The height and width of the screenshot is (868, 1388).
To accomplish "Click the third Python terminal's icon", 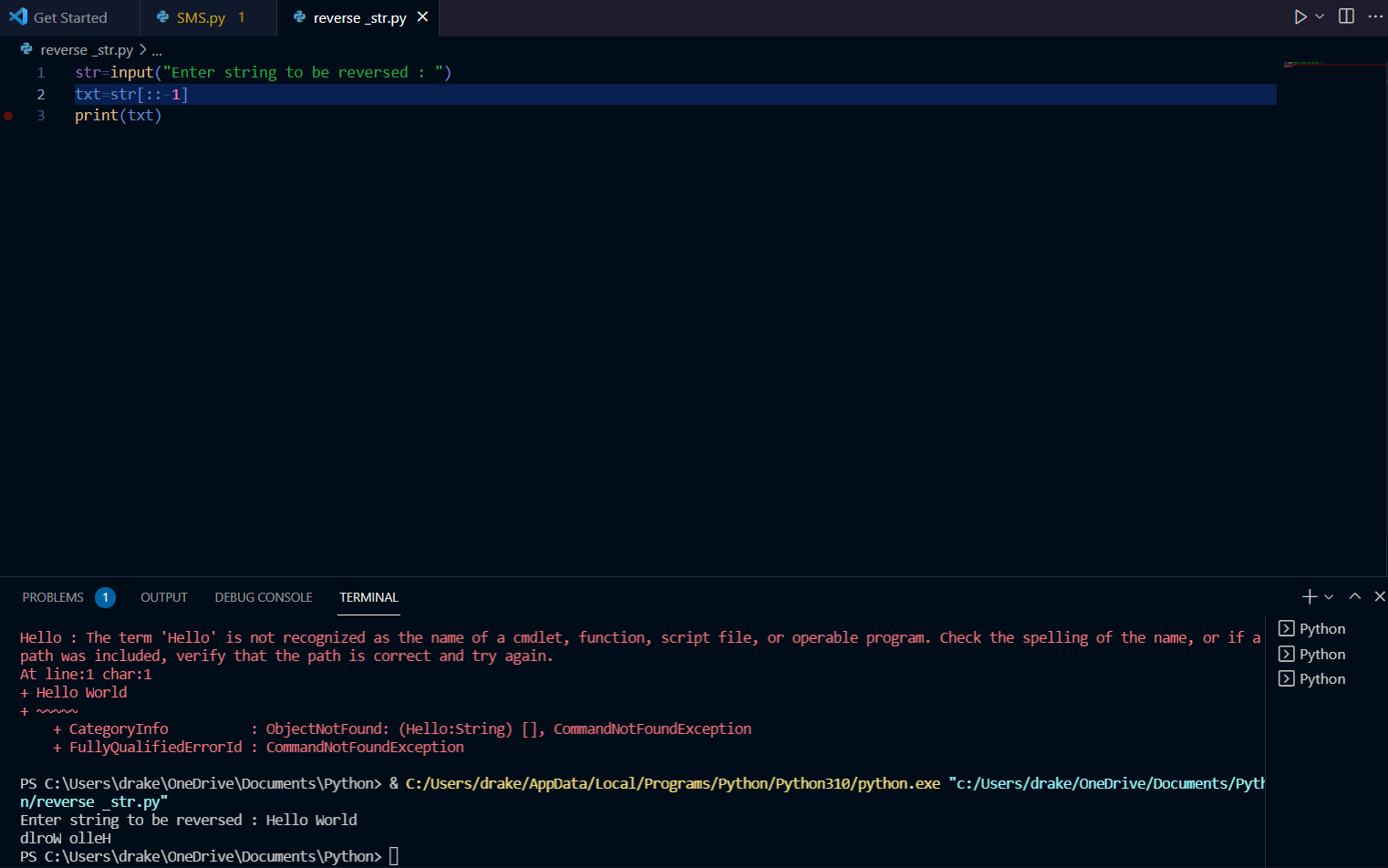I will (1286, 678).
